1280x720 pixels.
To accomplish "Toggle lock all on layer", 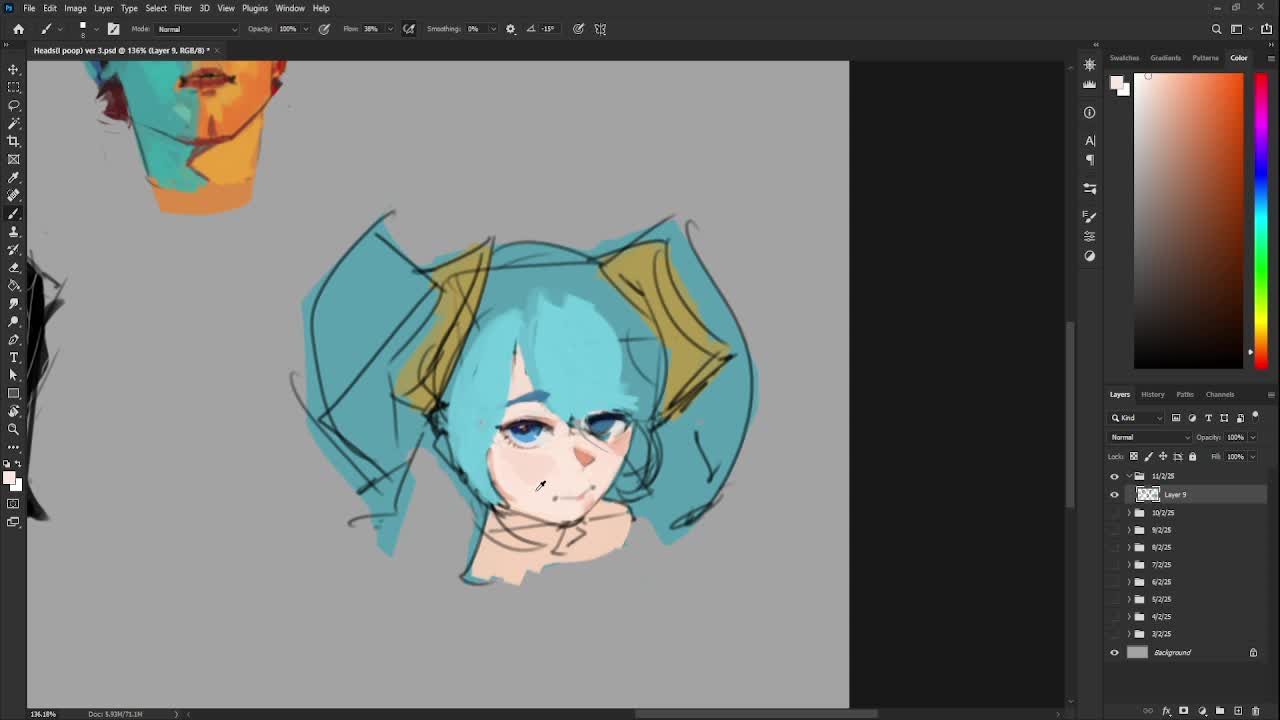I will point(1192,456).
